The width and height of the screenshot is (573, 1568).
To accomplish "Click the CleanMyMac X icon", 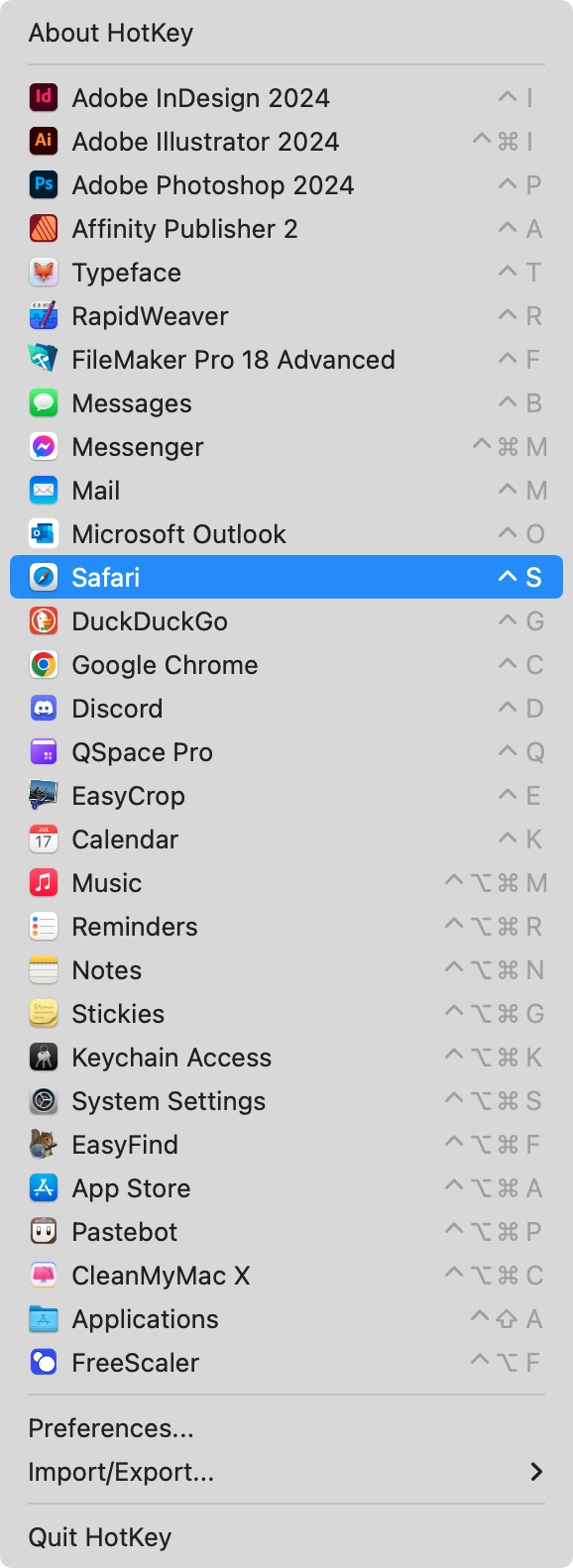I will click(44, 1276).
